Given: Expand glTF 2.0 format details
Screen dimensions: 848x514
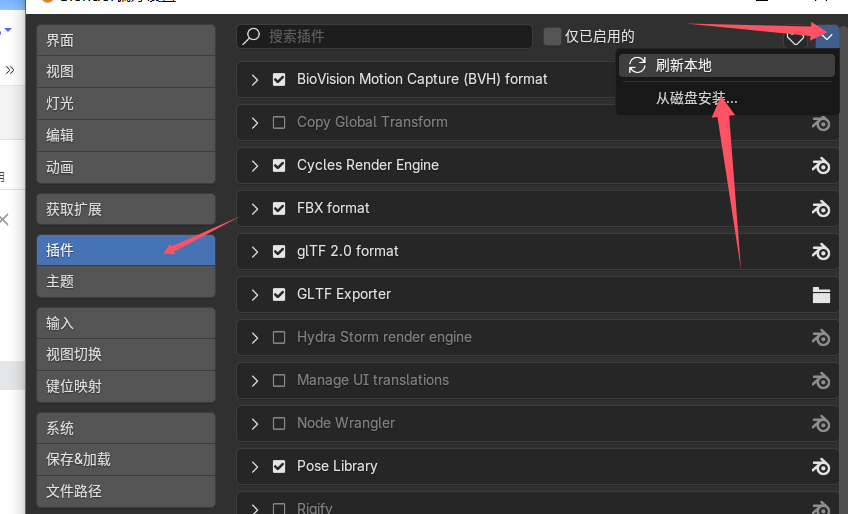Looking at the screenshot, I should (255, 252).
